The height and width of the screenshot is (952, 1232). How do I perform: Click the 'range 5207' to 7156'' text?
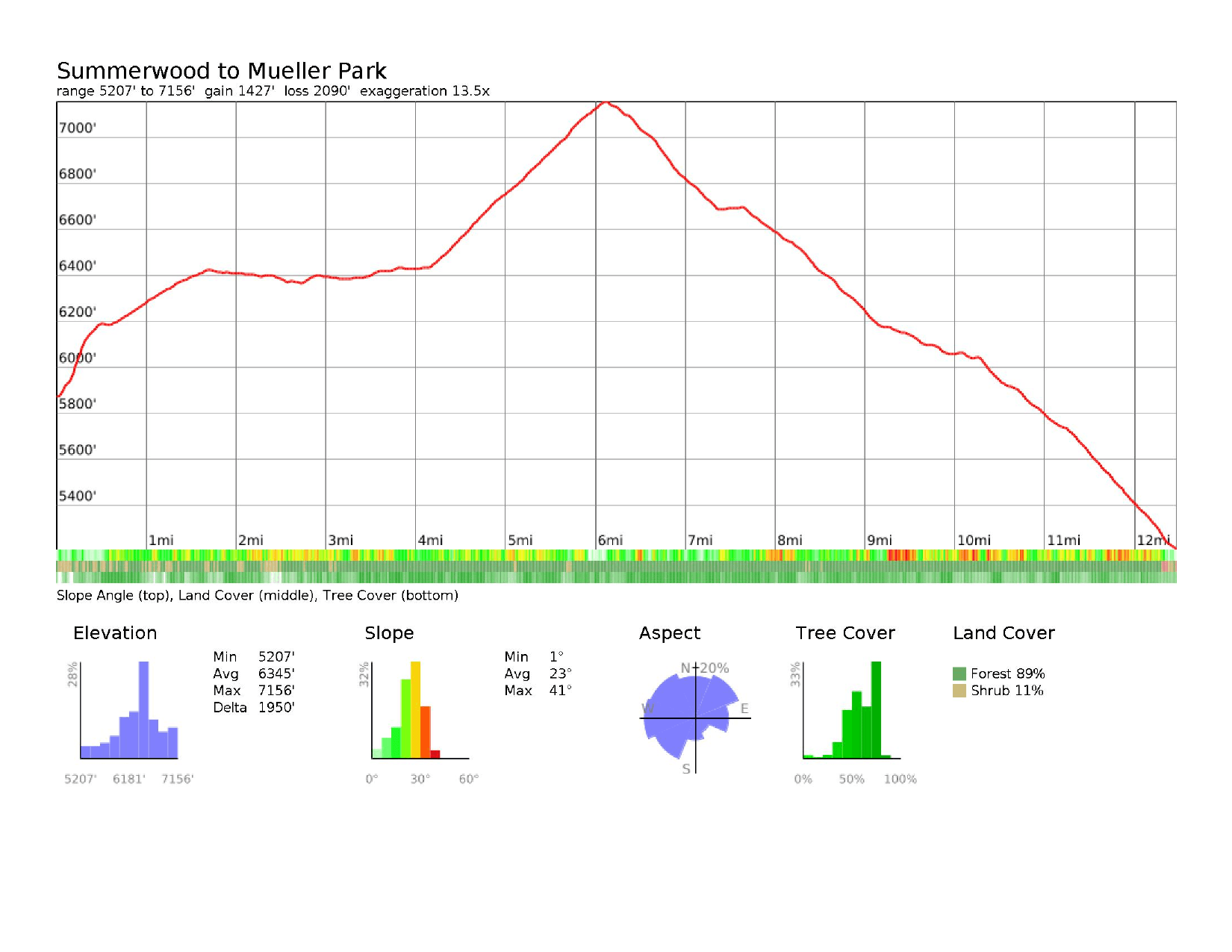coord(125,91)
